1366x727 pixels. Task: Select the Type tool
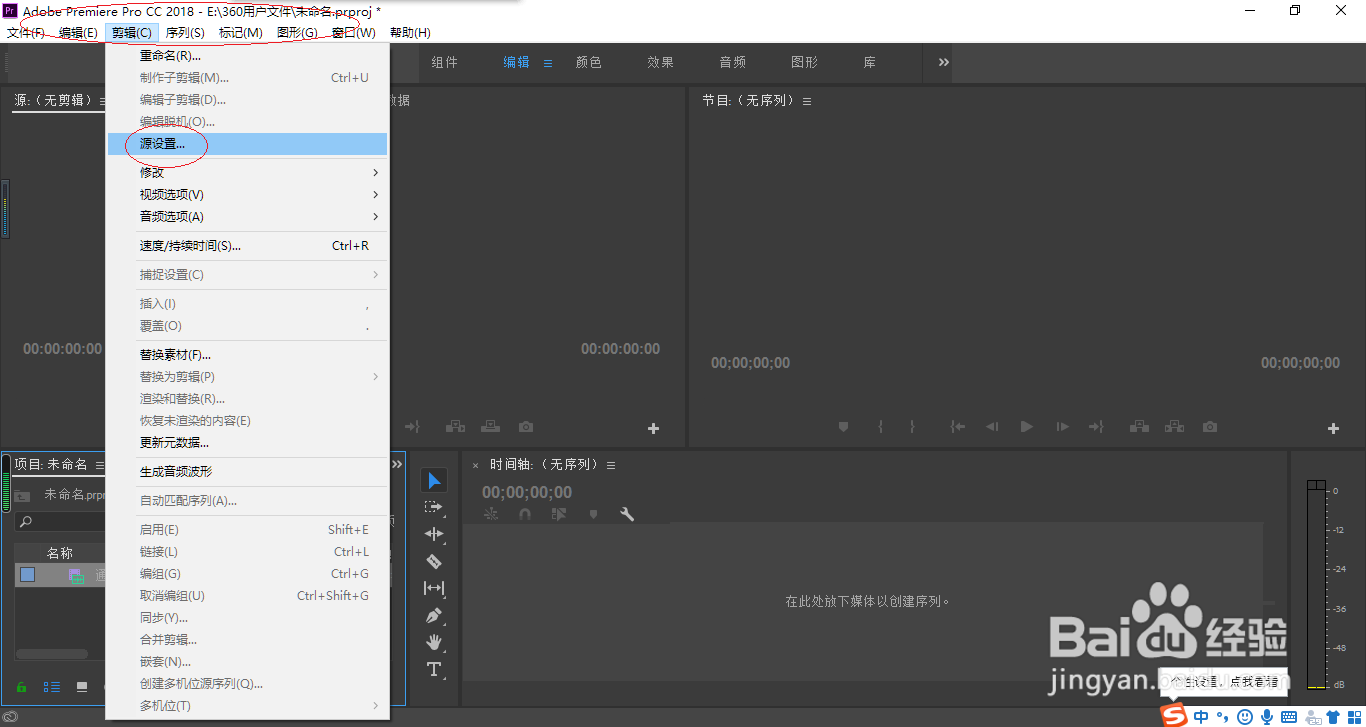434,669
